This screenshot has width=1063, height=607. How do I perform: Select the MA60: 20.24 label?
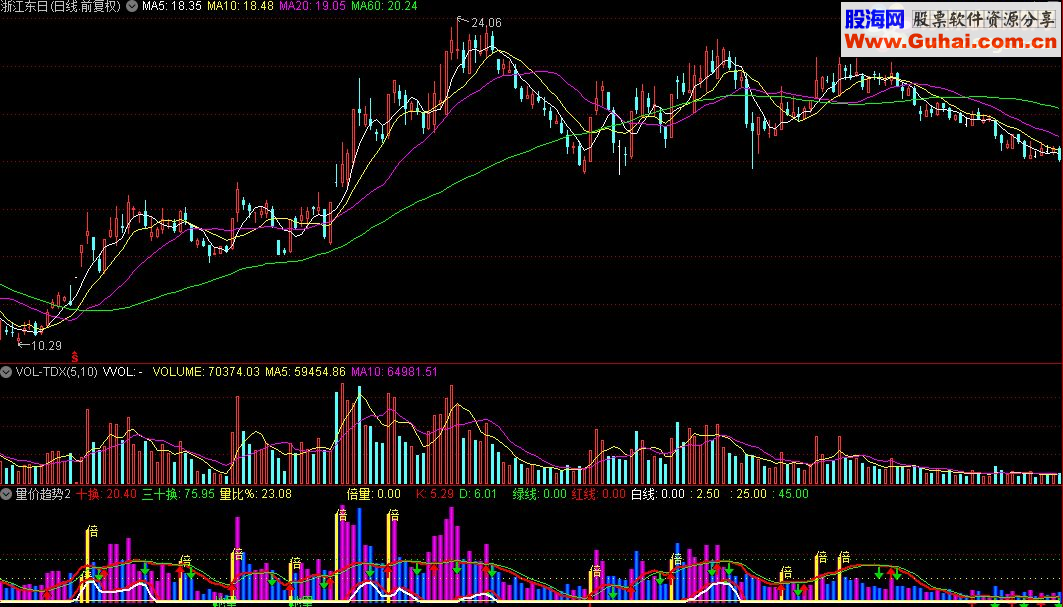tap(384, 6)
